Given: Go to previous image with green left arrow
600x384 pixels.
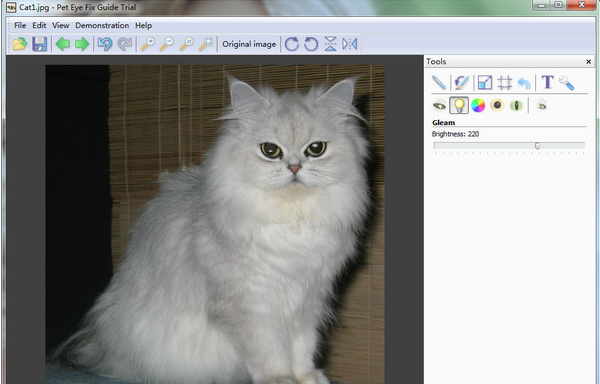Looking at the screenshot, I should (x=63, y=44).
